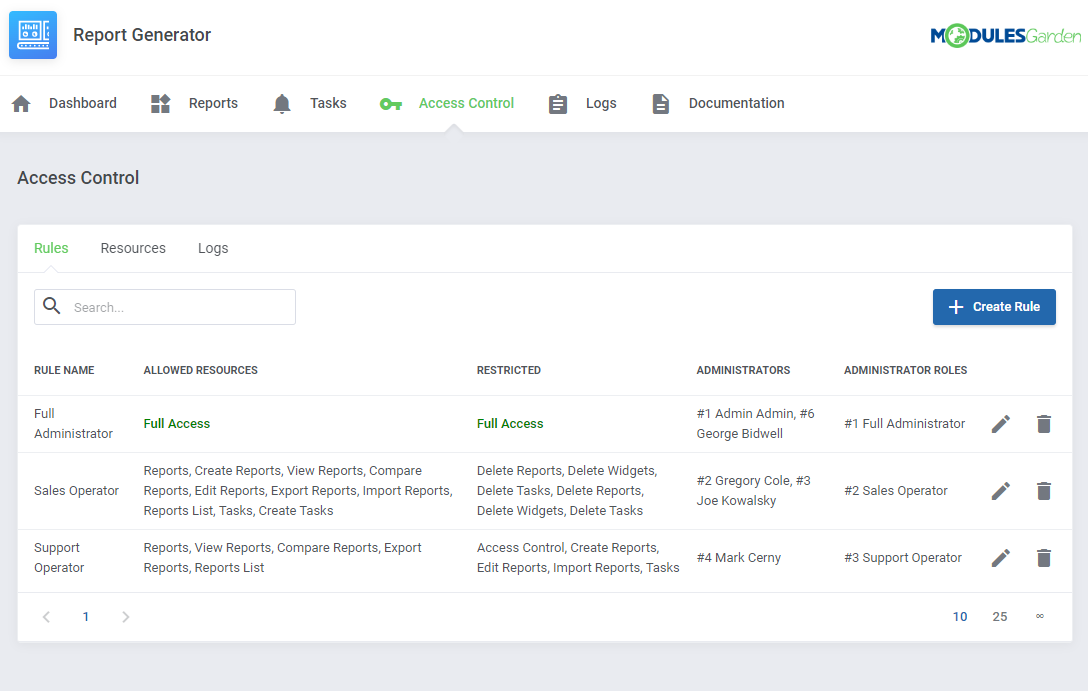Click the Report Generator title text
Image resolution: width=1088 pixels, height=691 pixels.
142,35
